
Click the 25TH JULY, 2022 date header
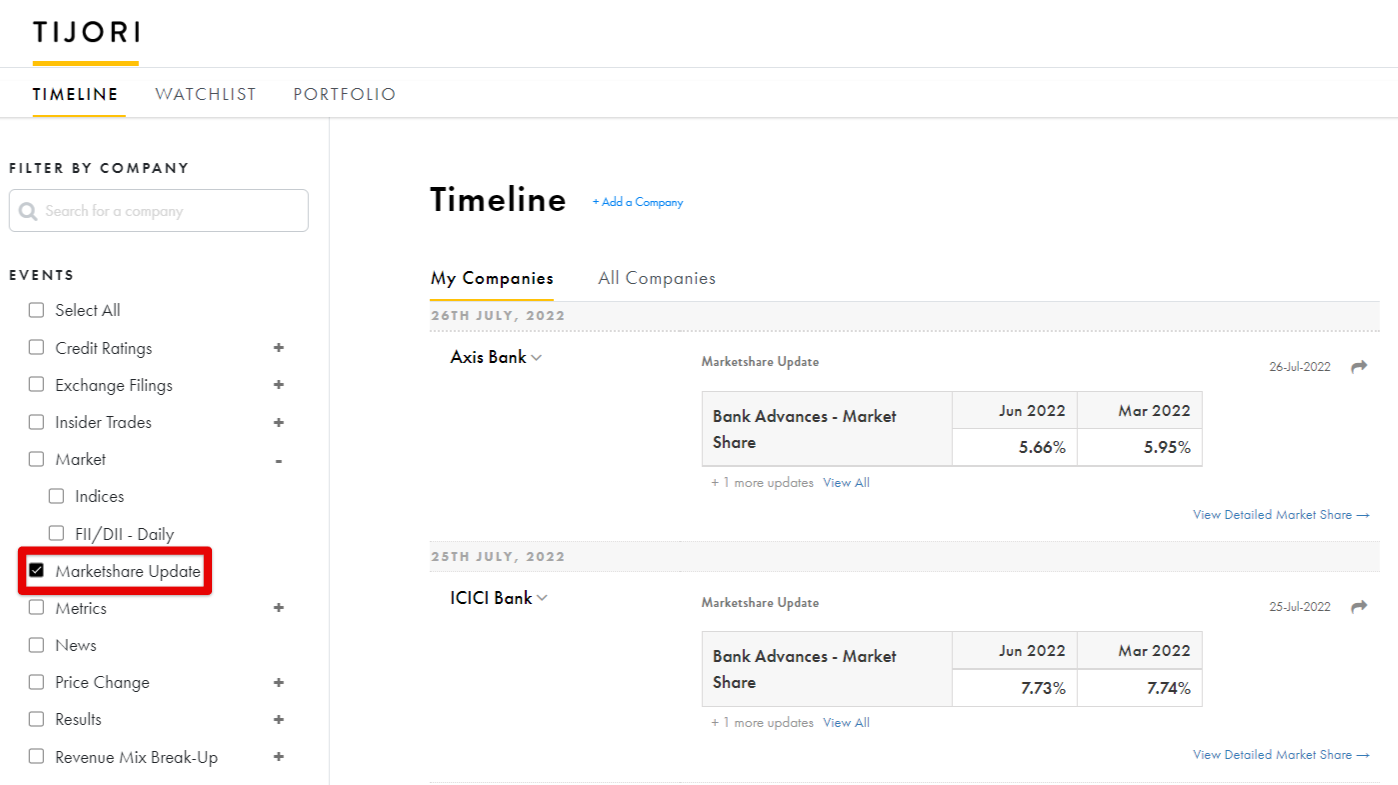point(498,556)
